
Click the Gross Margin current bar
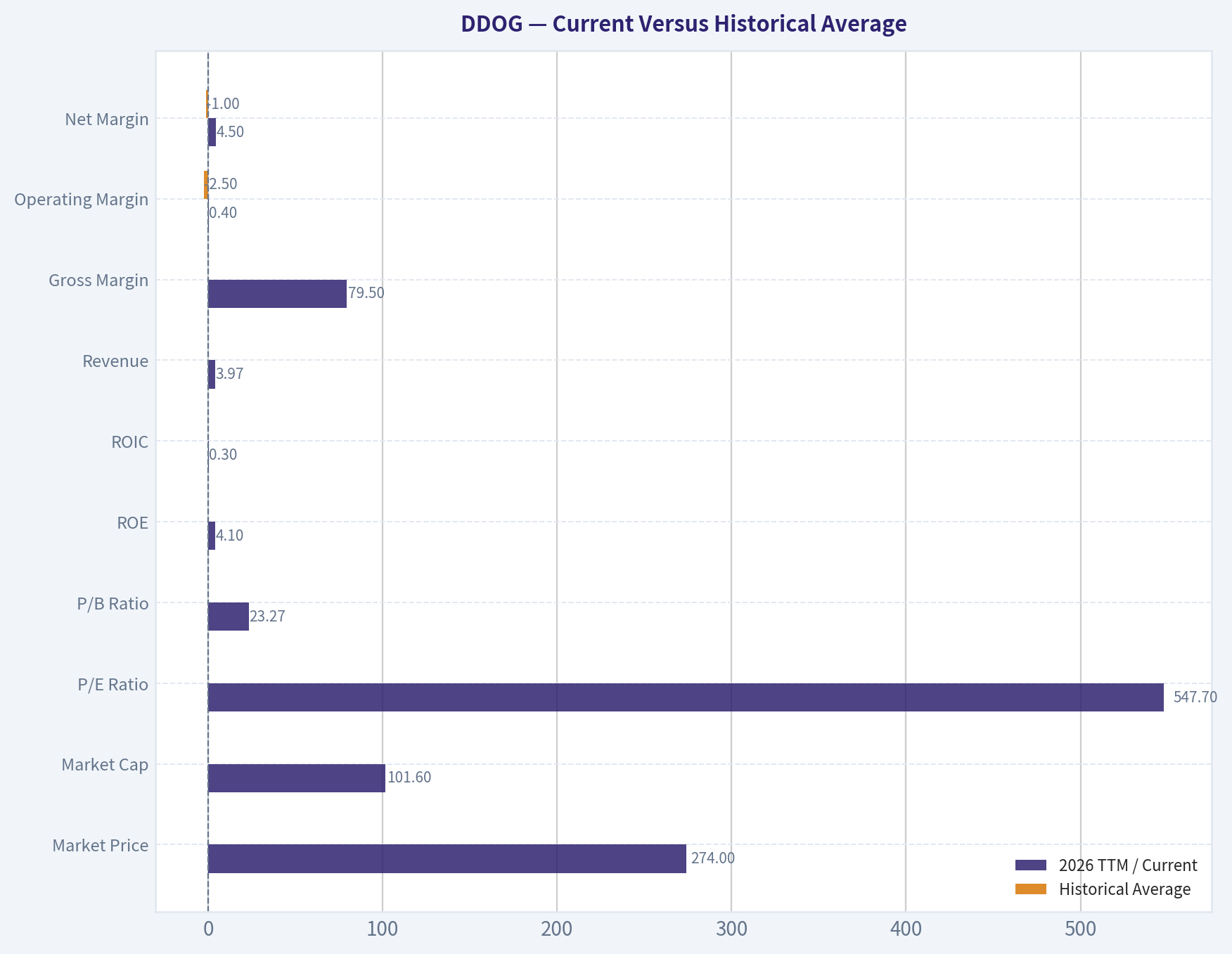[277, 294]
